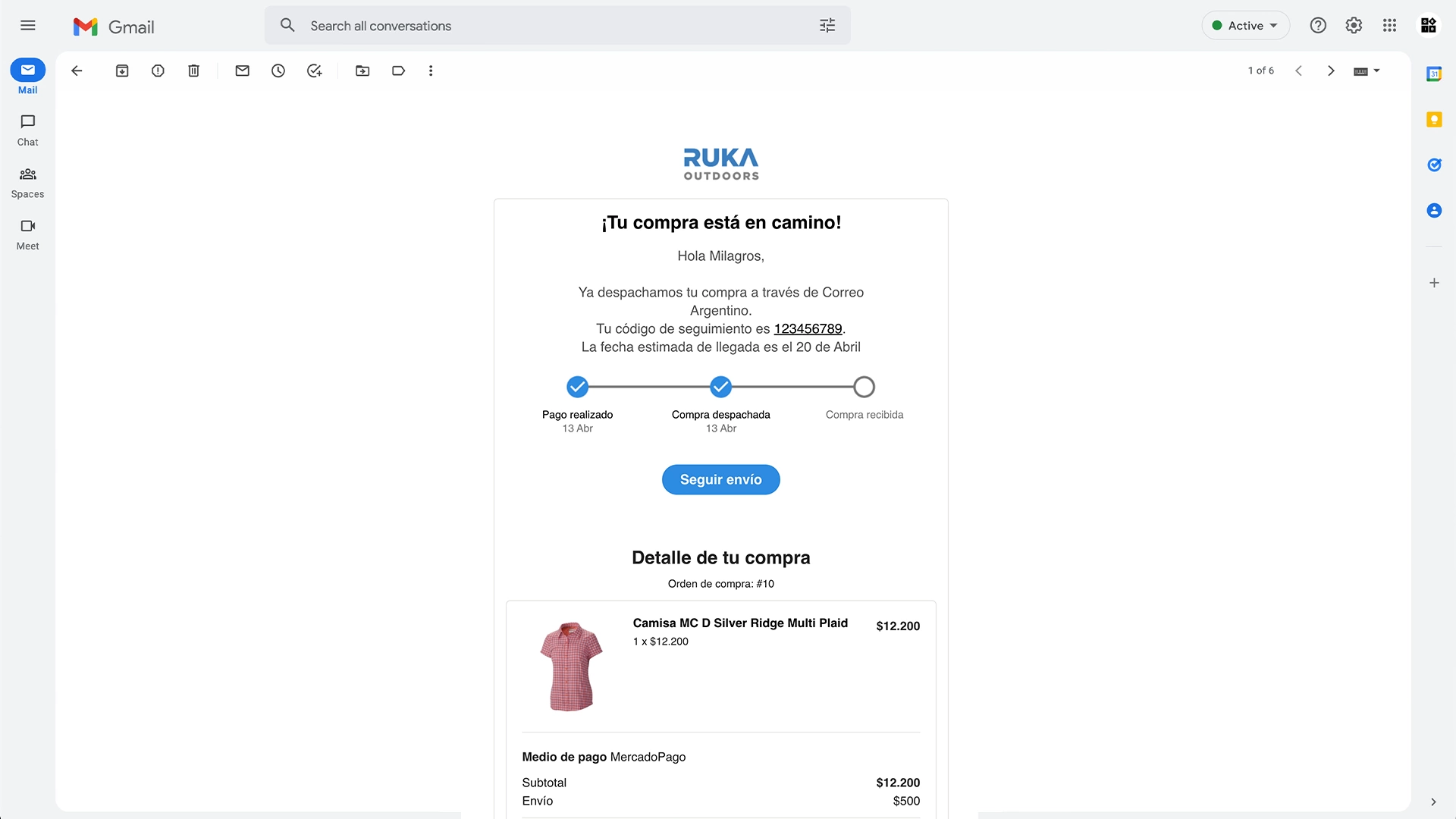This screenshot has width=1456, height=819.
Task: Click the 1 x $12.200 quantity text
Action: click(x=661, y=642)
